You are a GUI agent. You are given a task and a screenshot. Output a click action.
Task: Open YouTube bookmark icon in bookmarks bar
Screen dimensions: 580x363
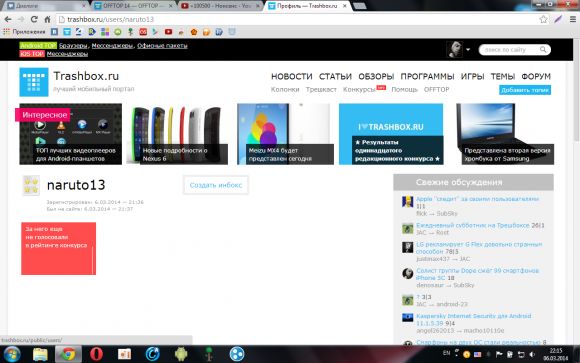[168, 32]
